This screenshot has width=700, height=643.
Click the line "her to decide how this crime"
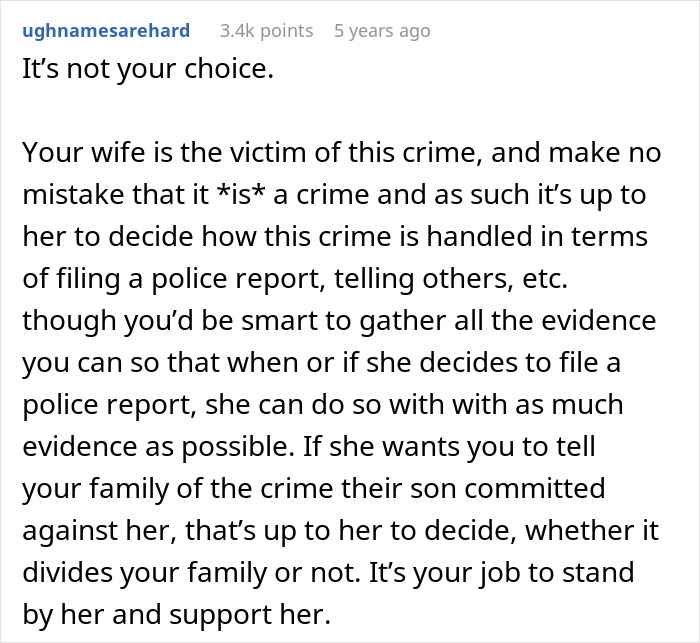click(x=334, y=237)
